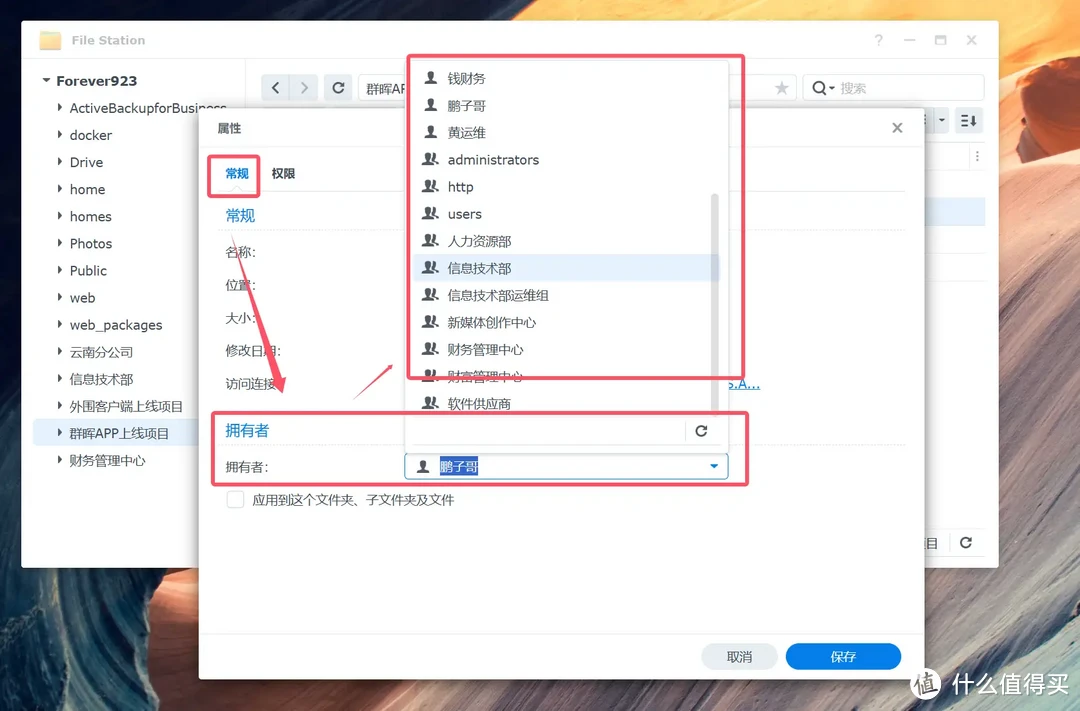
Task: Refresh the file list with toolbar refresh icon
Action: pos(338,87)
